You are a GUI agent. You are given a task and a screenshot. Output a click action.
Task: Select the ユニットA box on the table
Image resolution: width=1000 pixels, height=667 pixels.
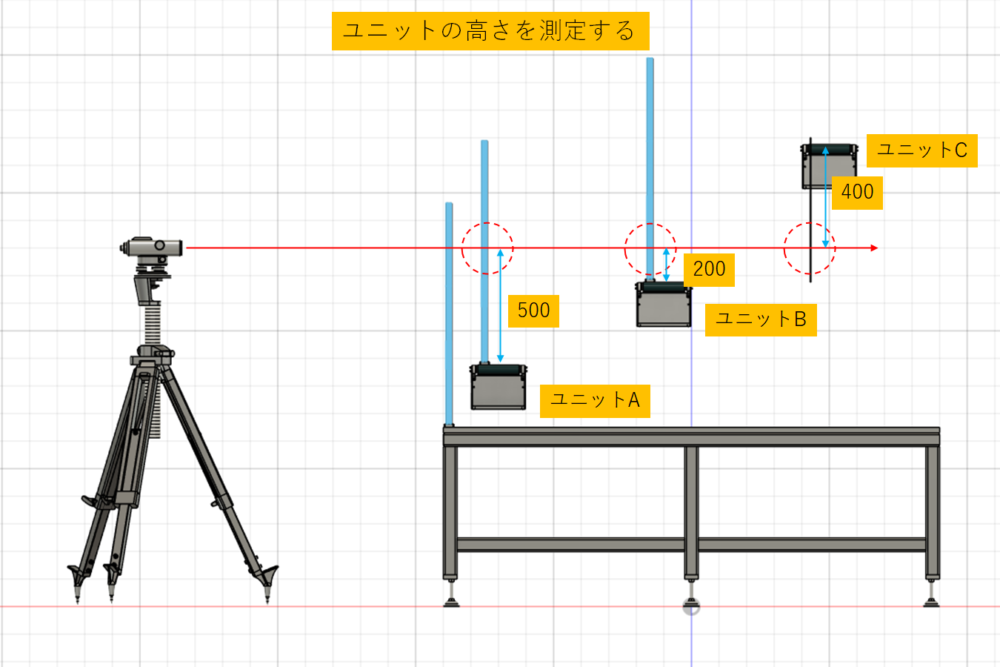tap(498, 387)
